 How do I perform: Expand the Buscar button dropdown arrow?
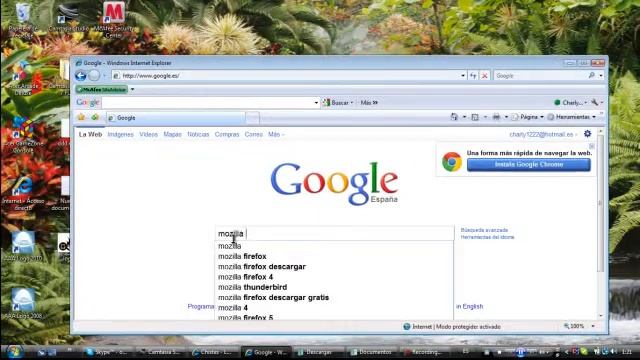click(352, 102)
